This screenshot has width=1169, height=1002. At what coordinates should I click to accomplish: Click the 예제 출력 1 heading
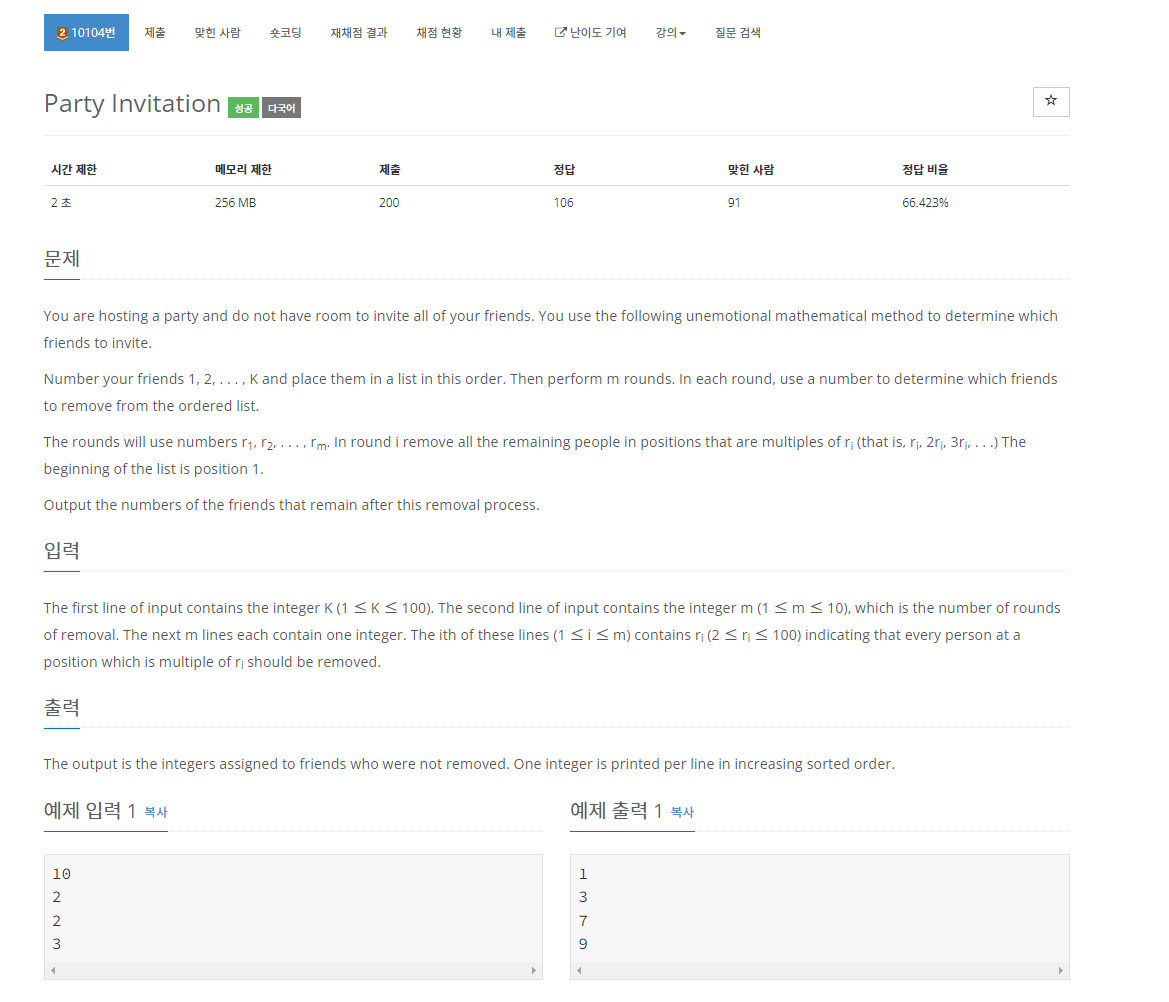tap(617, 810)
